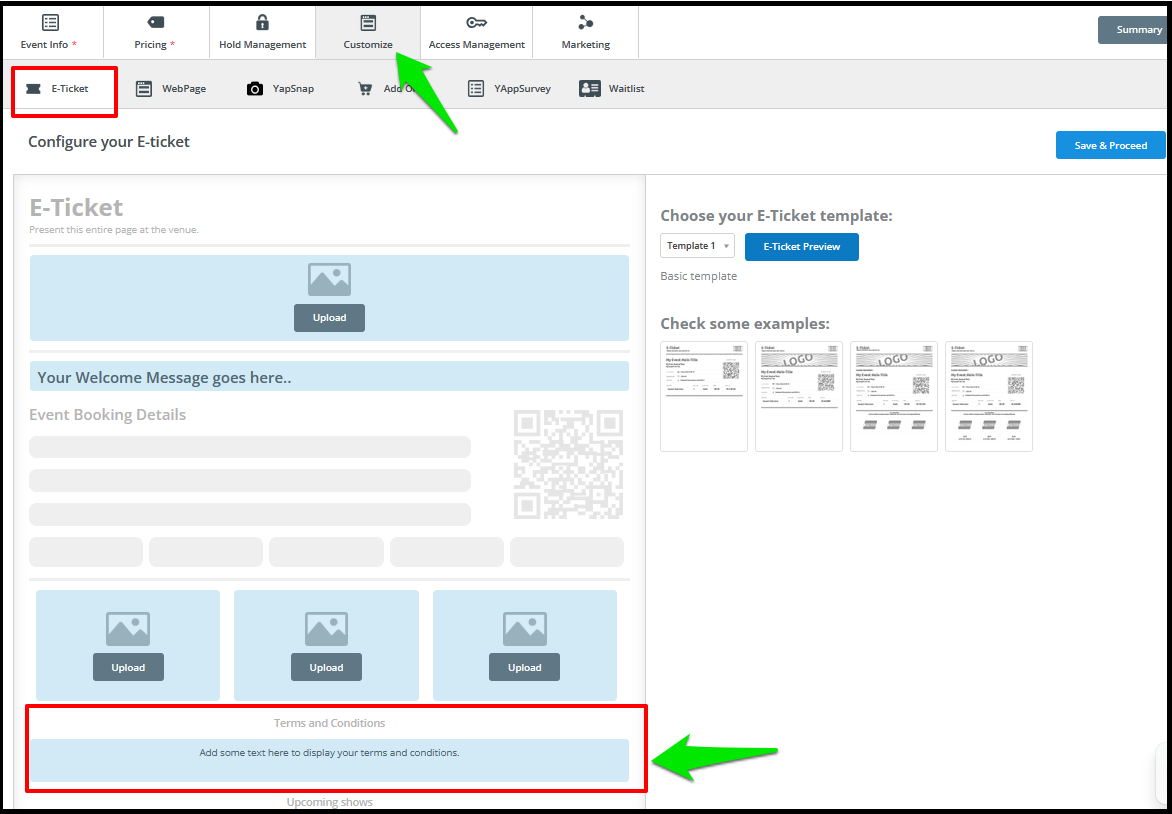Click Upload in the middle sponsor box
Viewport: 1172px width, 814px height.
click(x=326, y=667)
